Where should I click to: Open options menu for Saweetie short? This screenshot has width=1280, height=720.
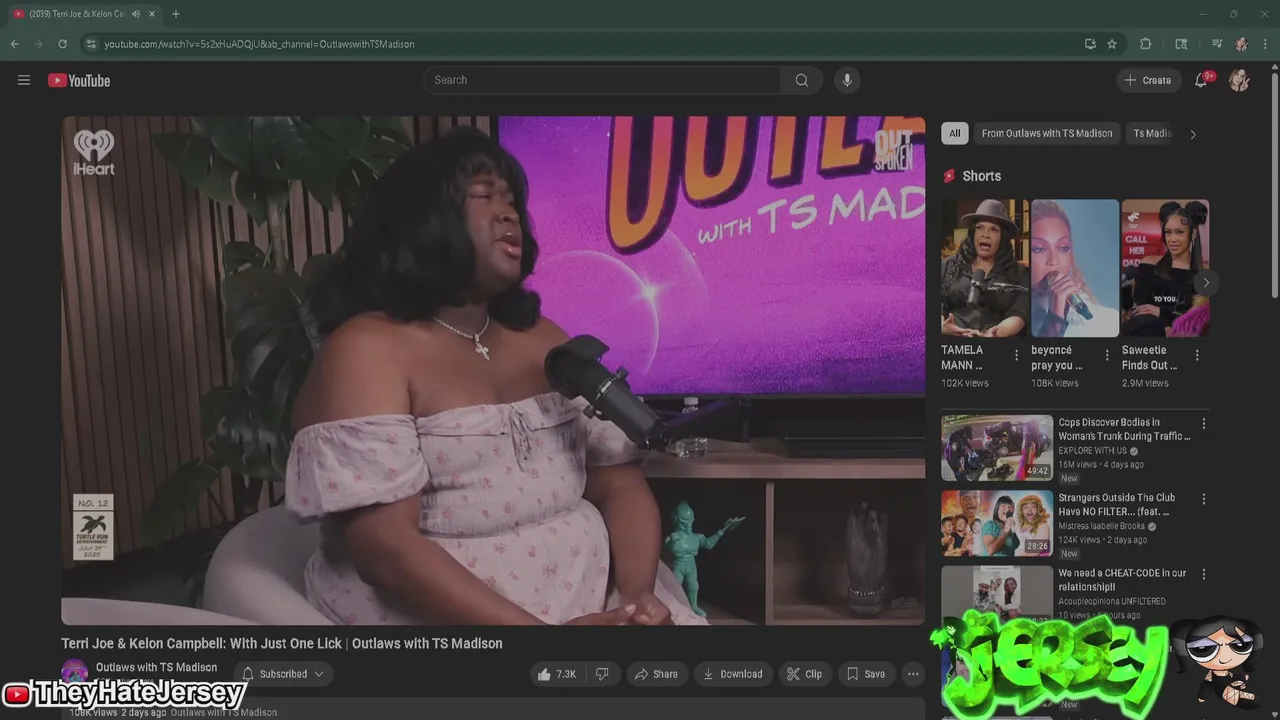(x=1197, y=355)
